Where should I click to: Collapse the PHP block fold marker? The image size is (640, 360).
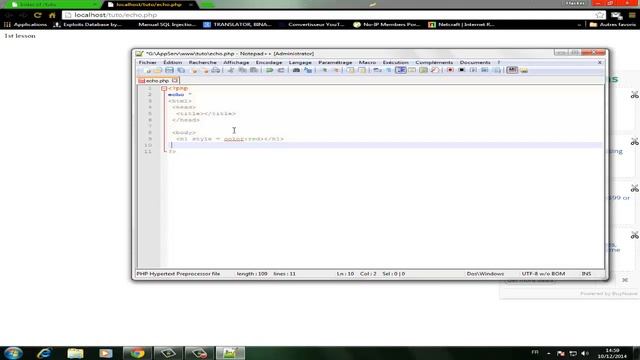(164, 88)
